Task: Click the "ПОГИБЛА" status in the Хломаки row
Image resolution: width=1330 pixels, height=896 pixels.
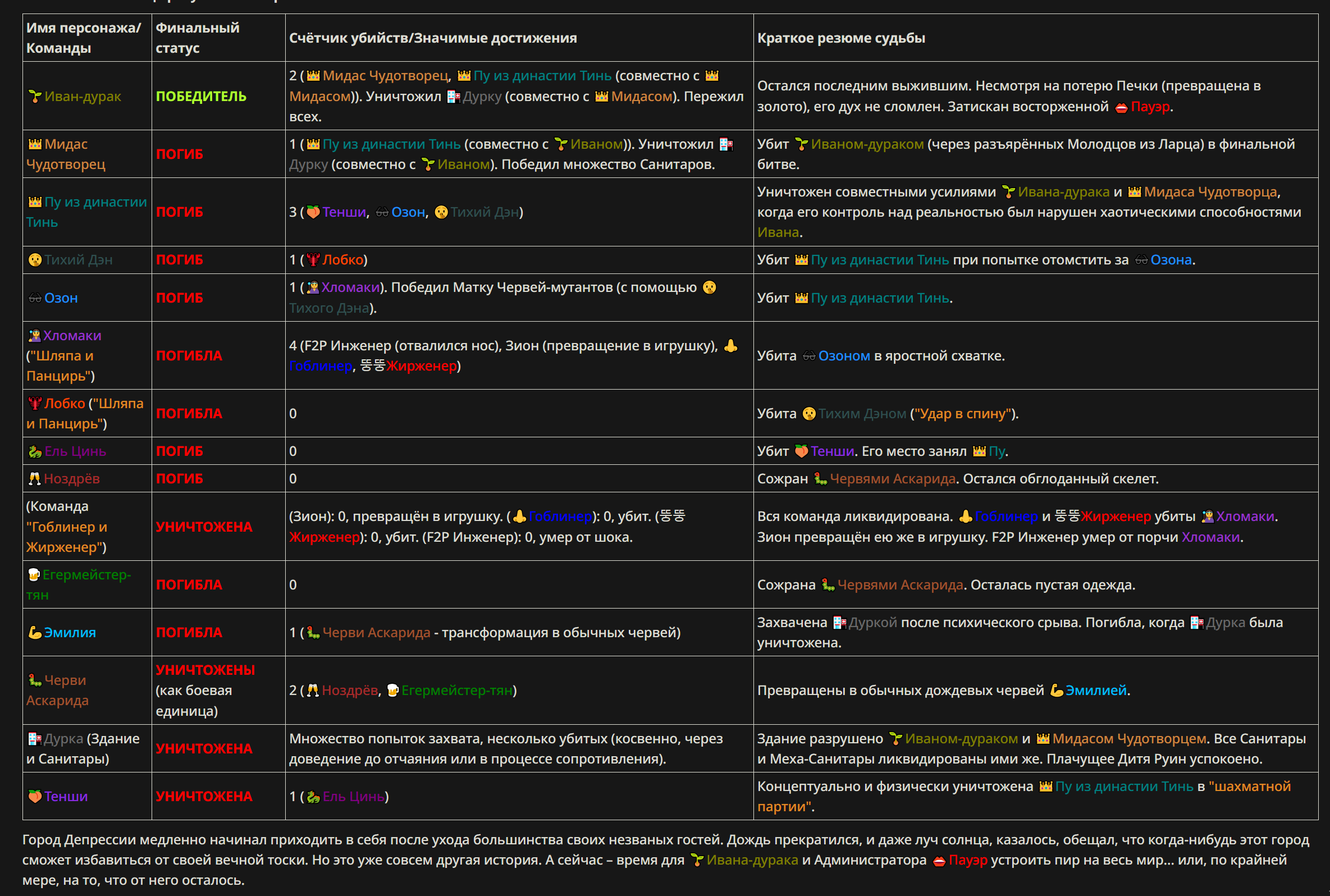Action: tap(189, 356)
